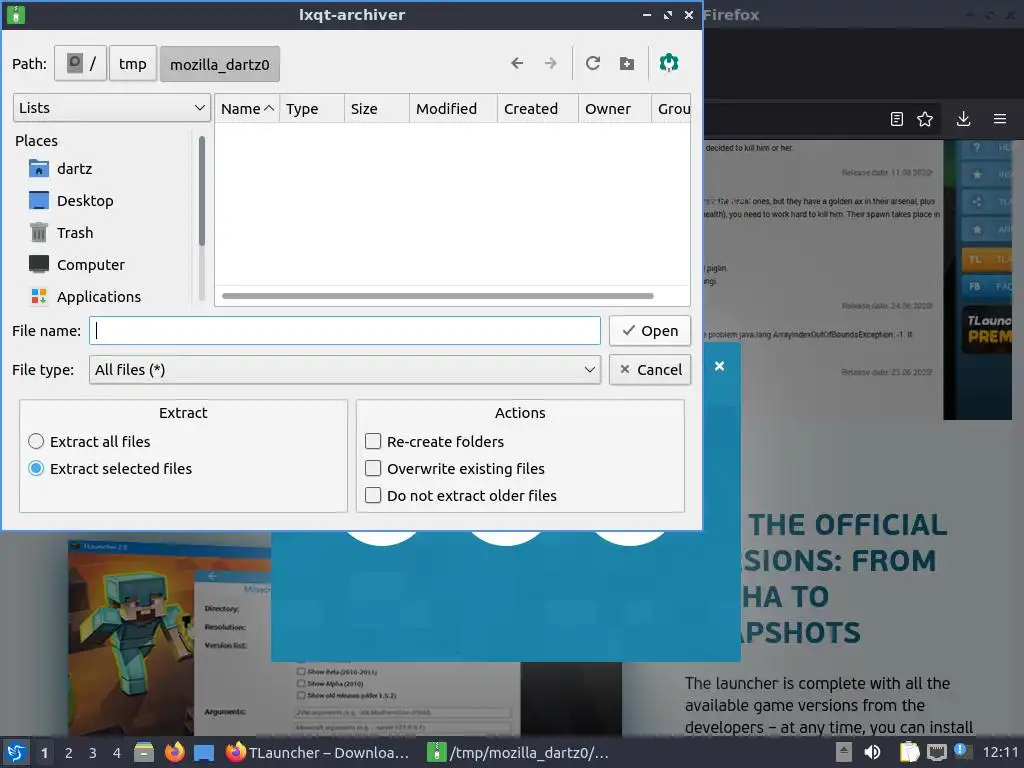Click the FB Facebook button on webpage
The width and height of the screenshot is (1024, 768).
point(986,286)
